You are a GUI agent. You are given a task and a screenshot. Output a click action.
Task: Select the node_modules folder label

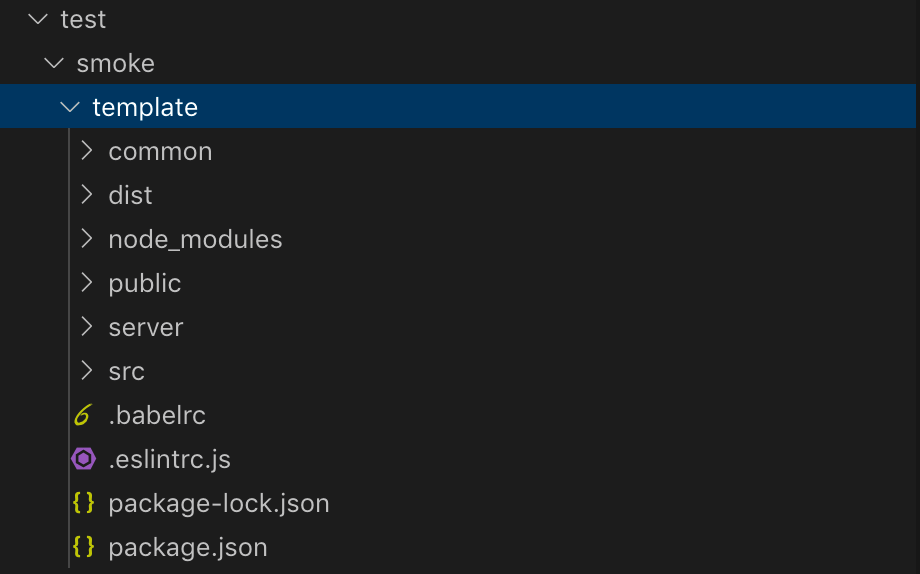(x=195, y=239)
